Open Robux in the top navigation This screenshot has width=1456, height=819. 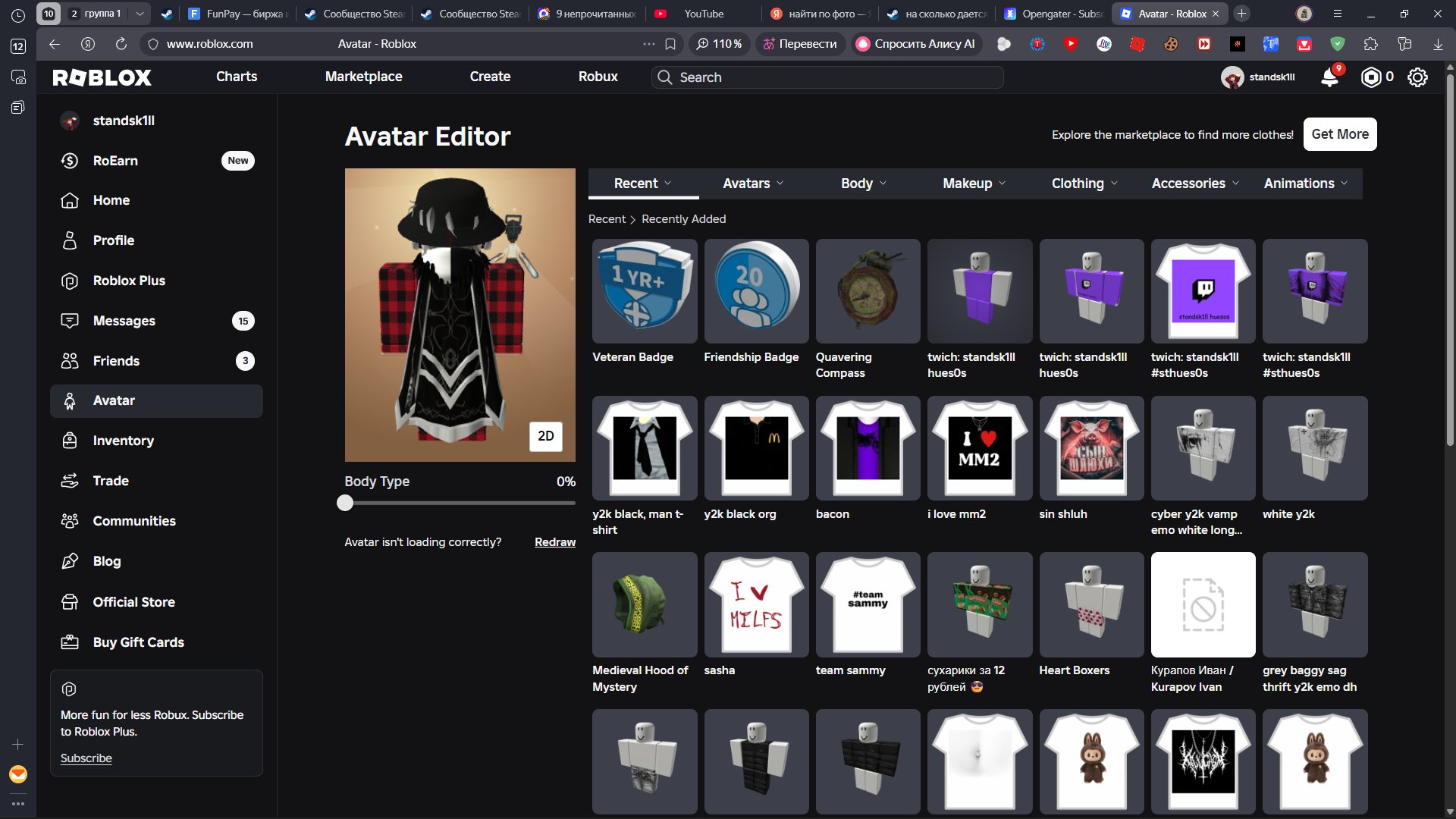[x=598, y=77]
